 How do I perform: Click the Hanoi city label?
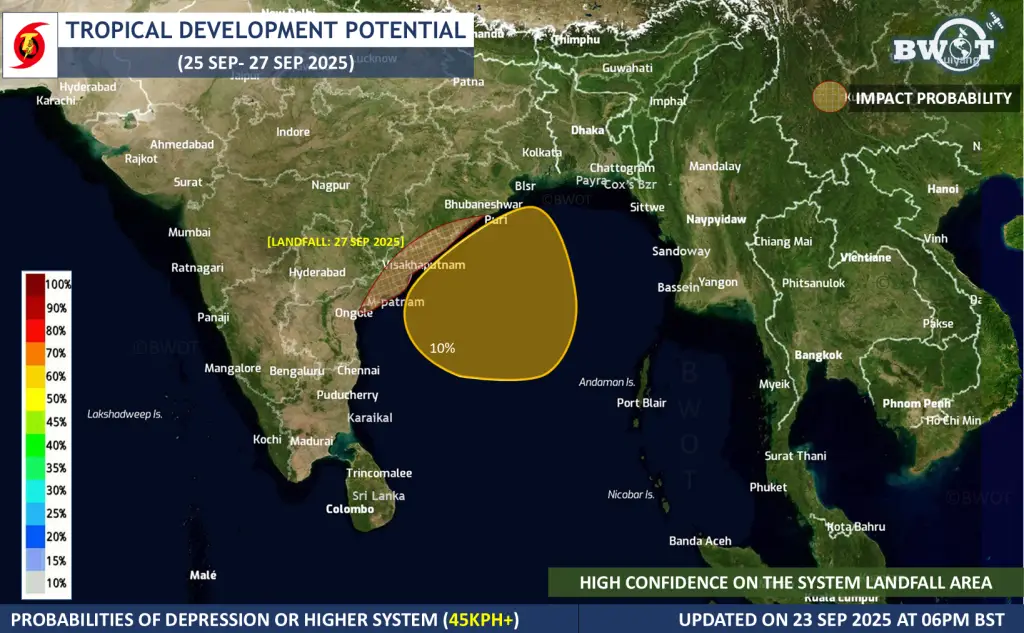pyautogui.click(x=943, y=189)
